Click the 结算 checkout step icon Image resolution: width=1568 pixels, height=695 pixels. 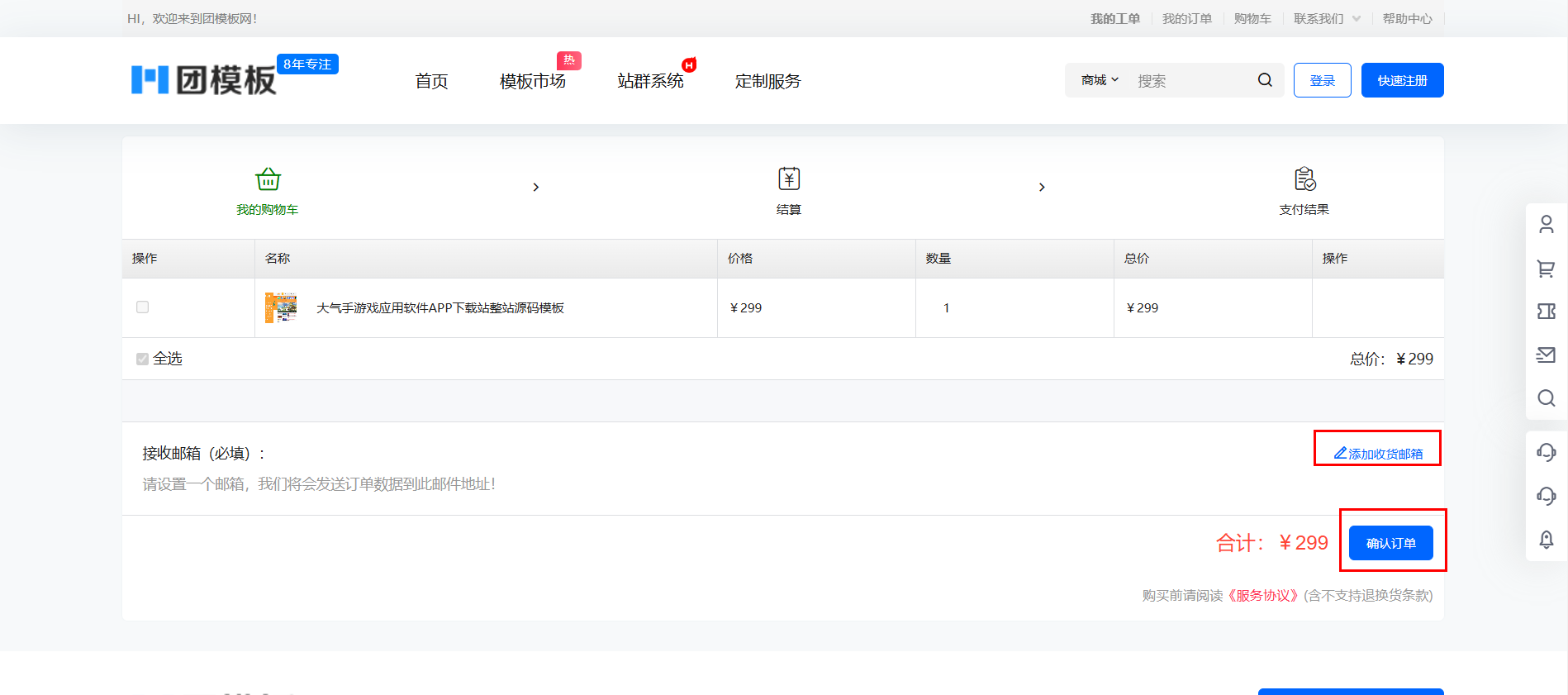pyautogui.click(x=788, y=179)
